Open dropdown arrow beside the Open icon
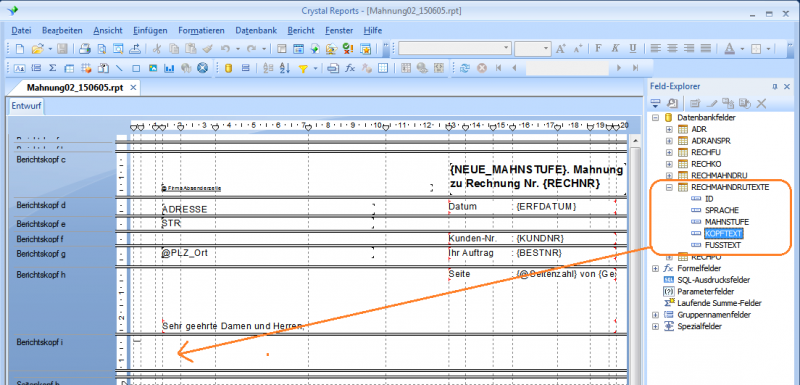The image size is (800, 385). (50, 49)
